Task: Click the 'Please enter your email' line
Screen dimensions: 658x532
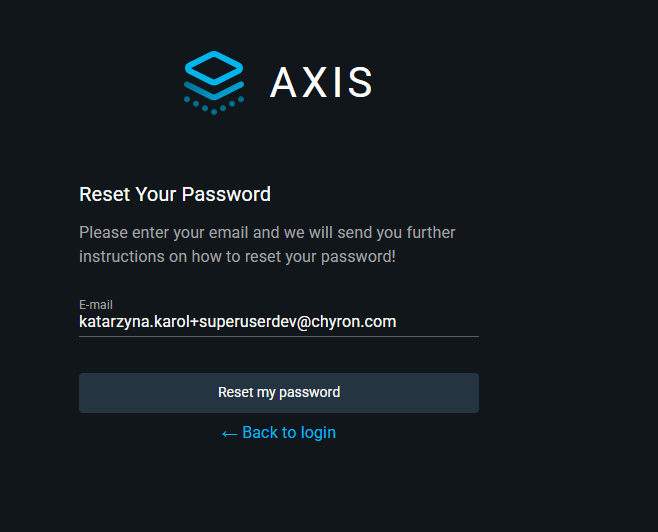Action: [x=267, y=233]
